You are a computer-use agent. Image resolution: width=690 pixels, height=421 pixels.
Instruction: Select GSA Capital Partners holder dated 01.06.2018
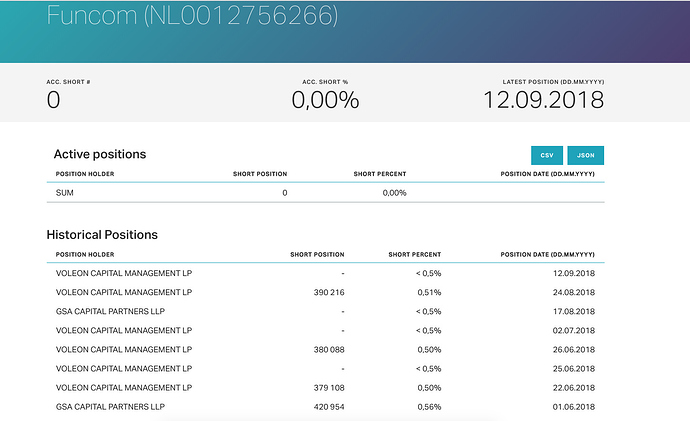(110, 407)
